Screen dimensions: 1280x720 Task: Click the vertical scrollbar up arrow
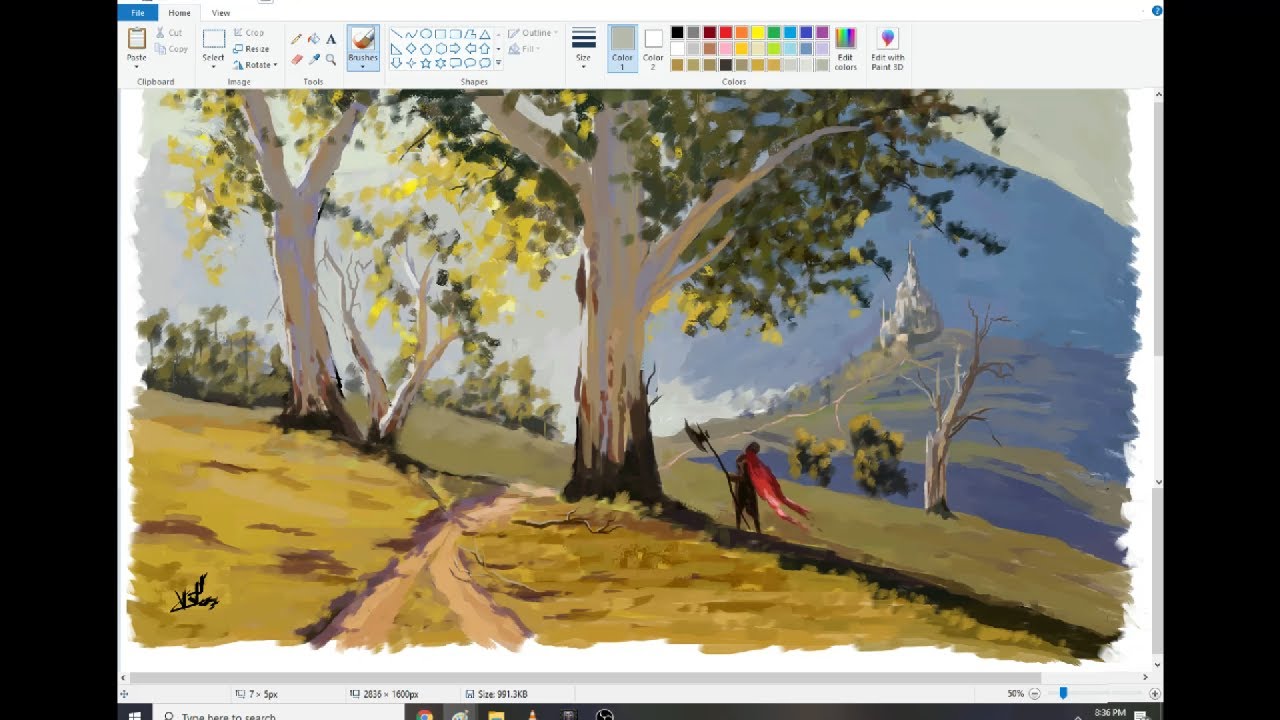(1158, 94)
